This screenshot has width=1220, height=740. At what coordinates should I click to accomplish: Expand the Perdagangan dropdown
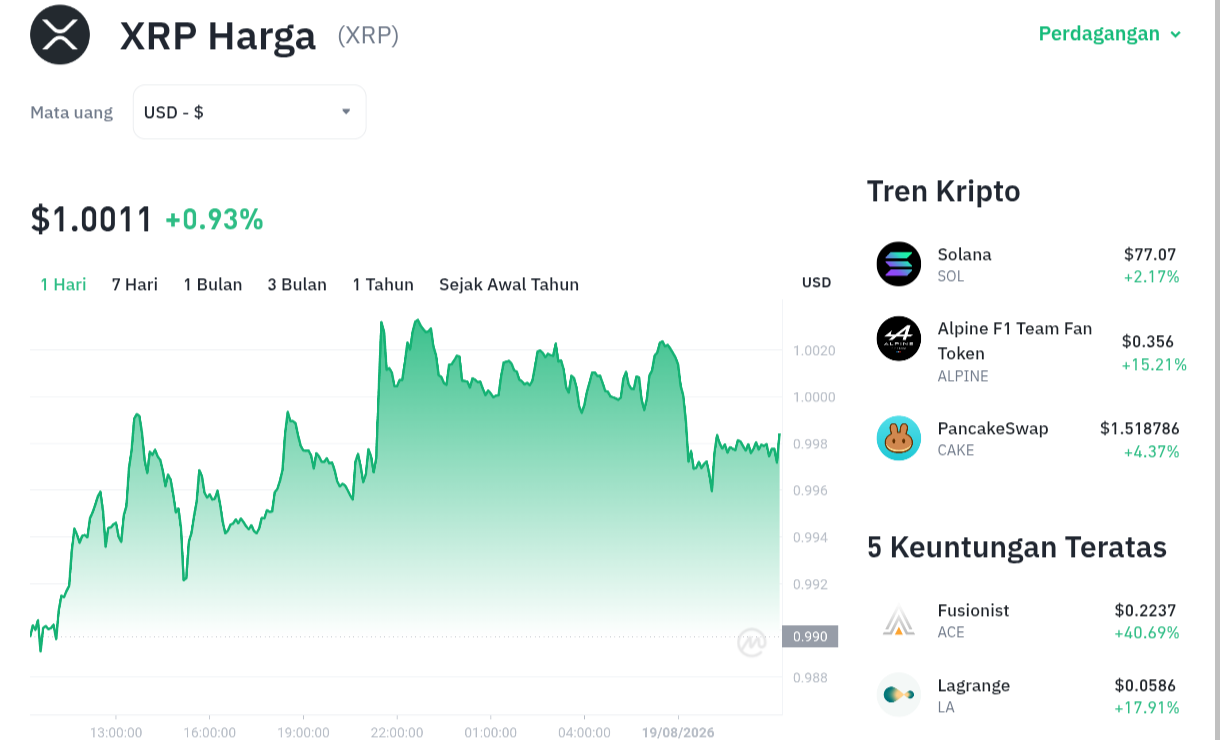(x=1110, y=34)
